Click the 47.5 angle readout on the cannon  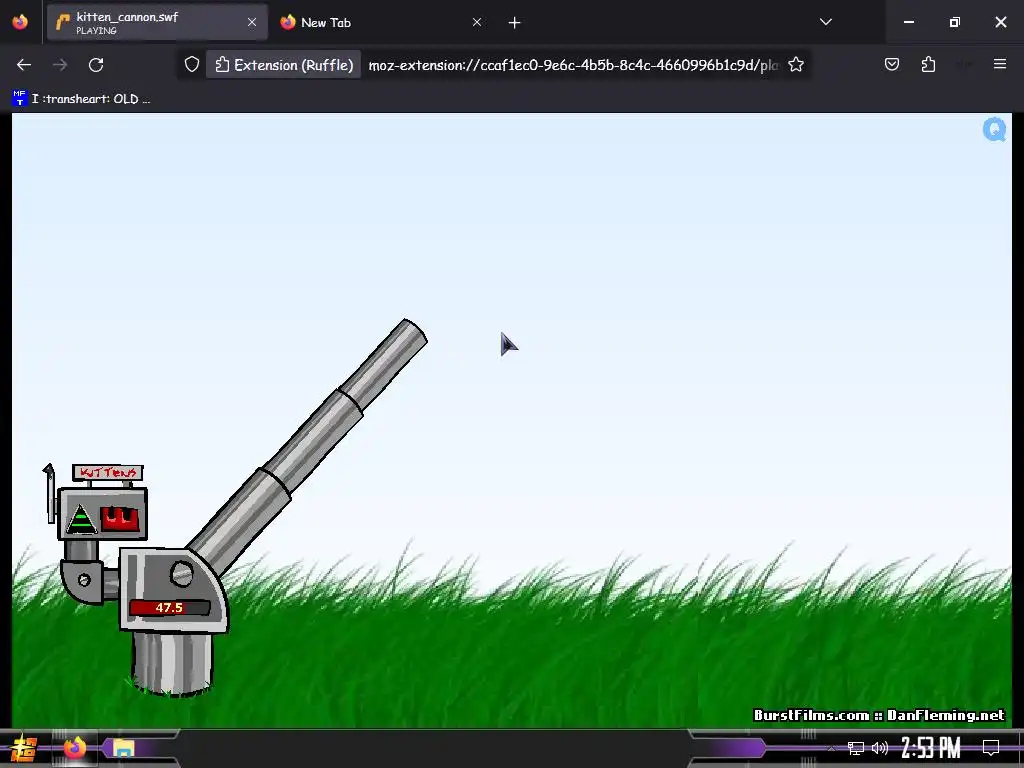pos(169,607)
